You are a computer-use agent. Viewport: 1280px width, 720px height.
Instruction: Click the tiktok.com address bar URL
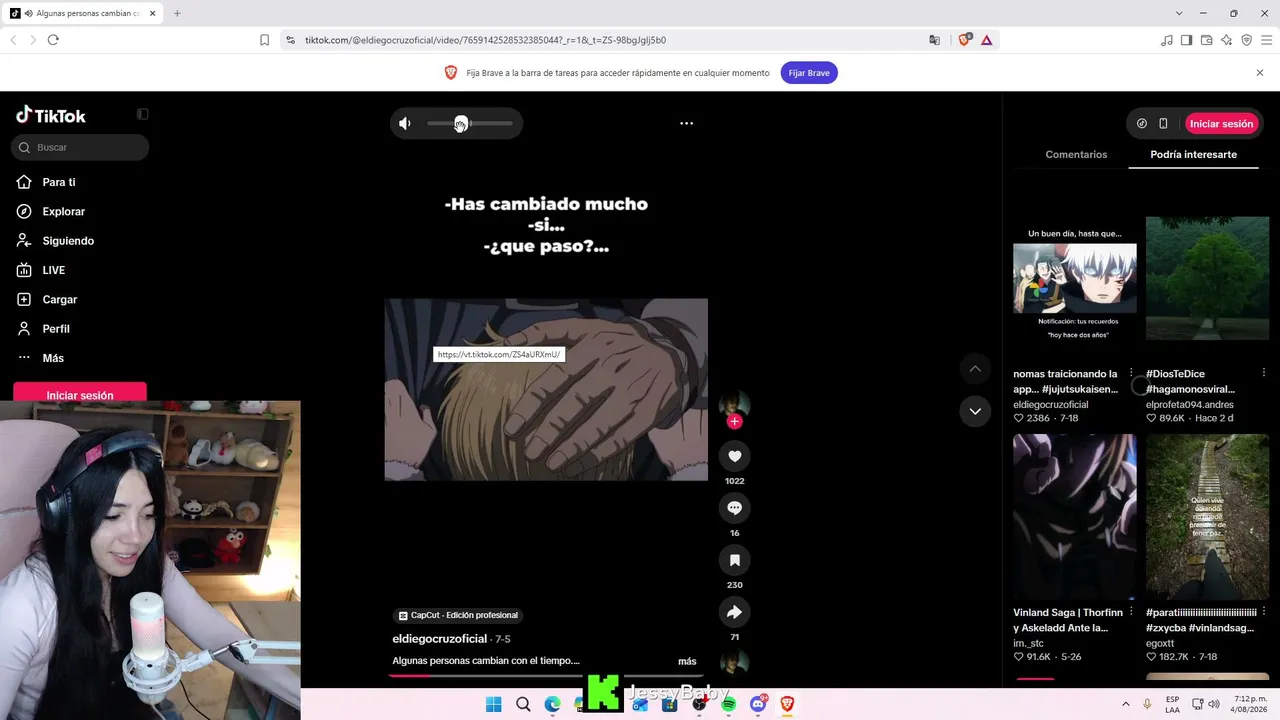click(x=485, y=40)
